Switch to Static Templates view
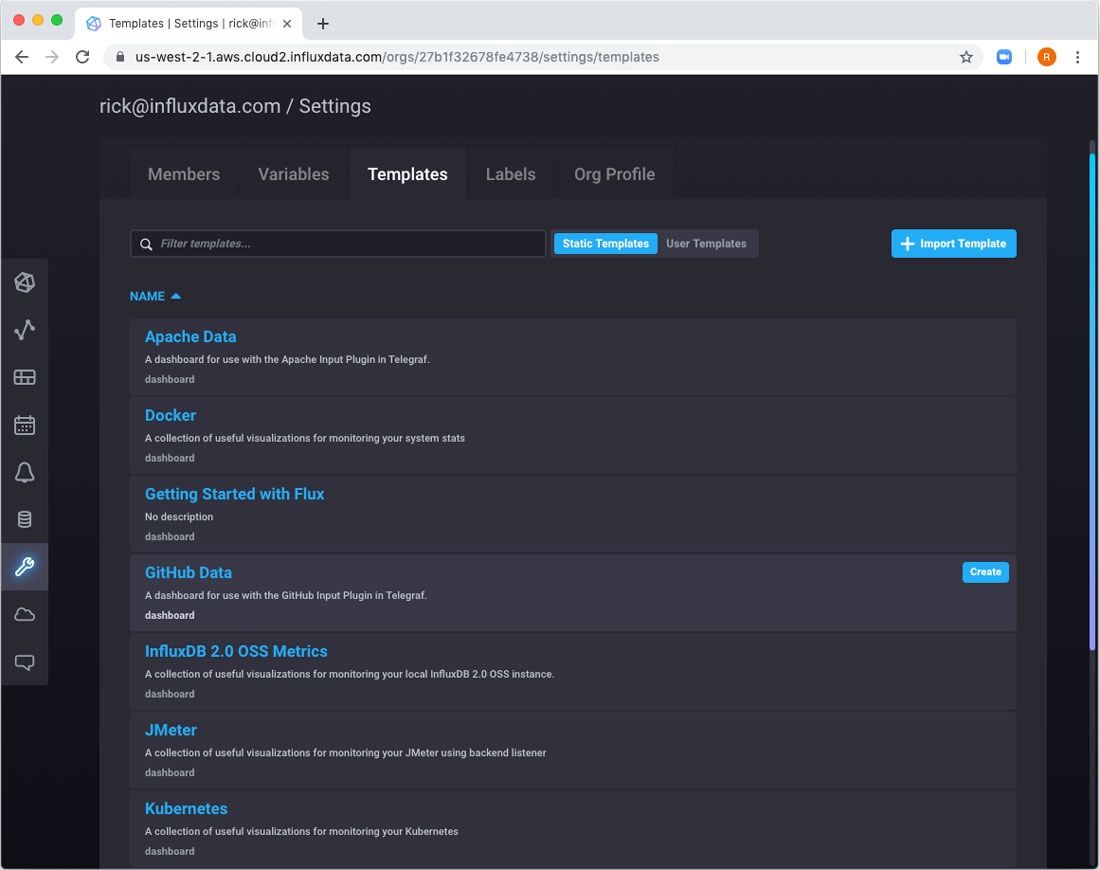This screenshot has width=1100, height=870. (605, 244)
